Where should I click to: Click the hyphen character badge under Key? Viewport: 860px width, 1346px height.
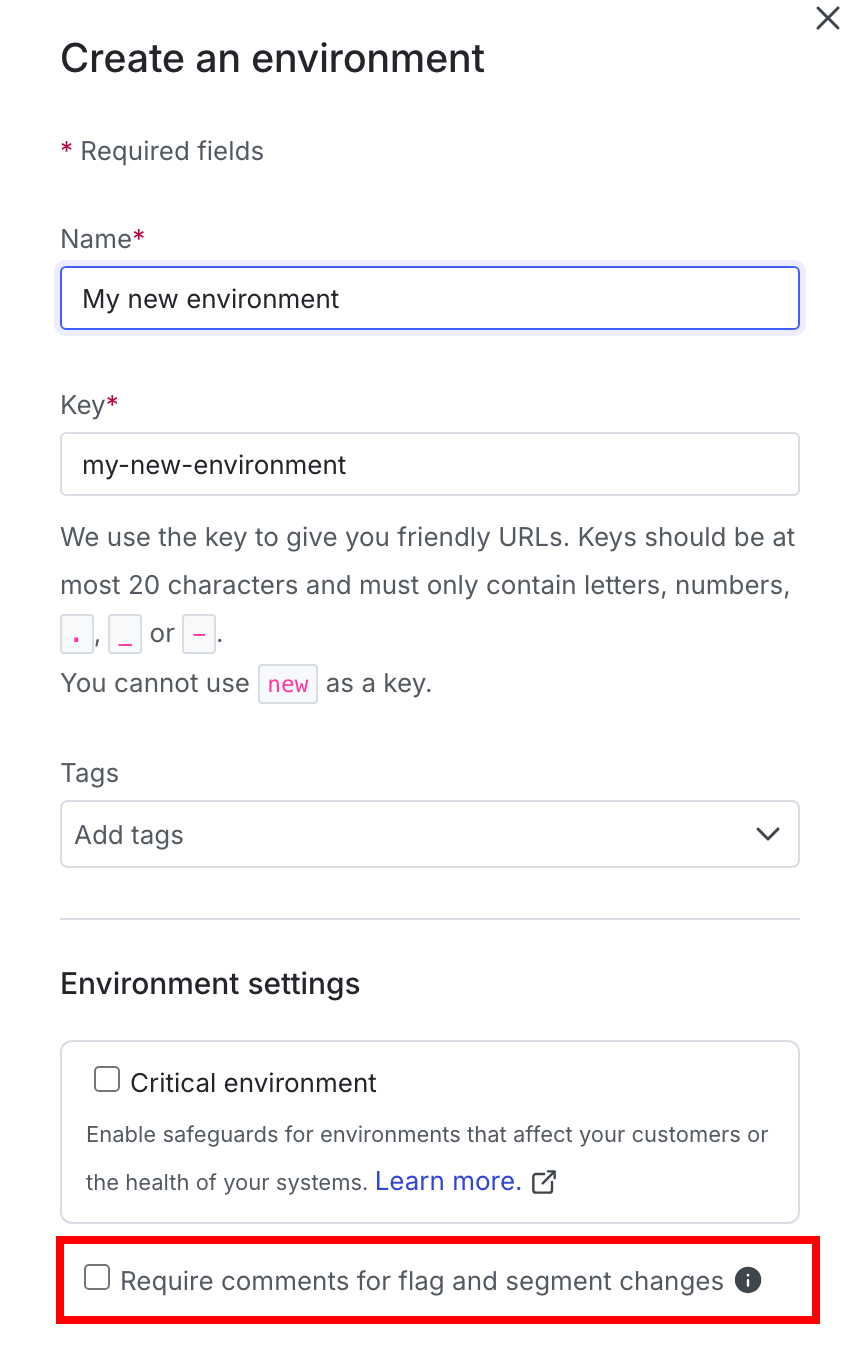[199, 633]
